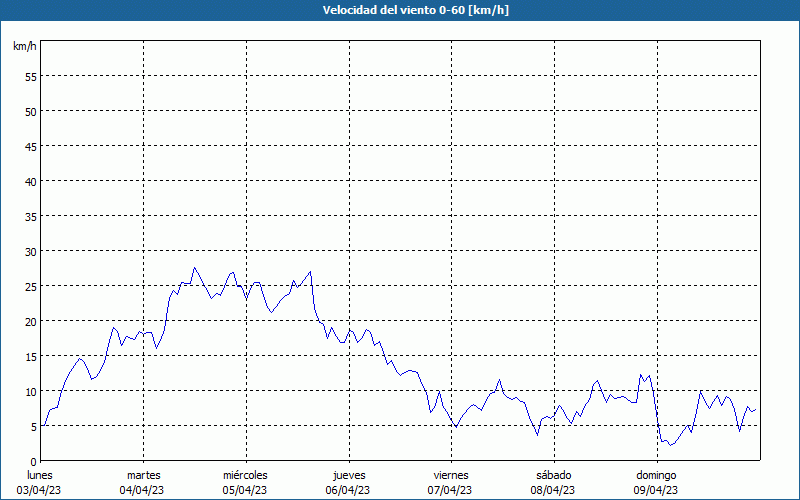The width and height of the screenshot is (800, 500).
Task: Select the 'domingo' day label
Action: coord(656,476)
